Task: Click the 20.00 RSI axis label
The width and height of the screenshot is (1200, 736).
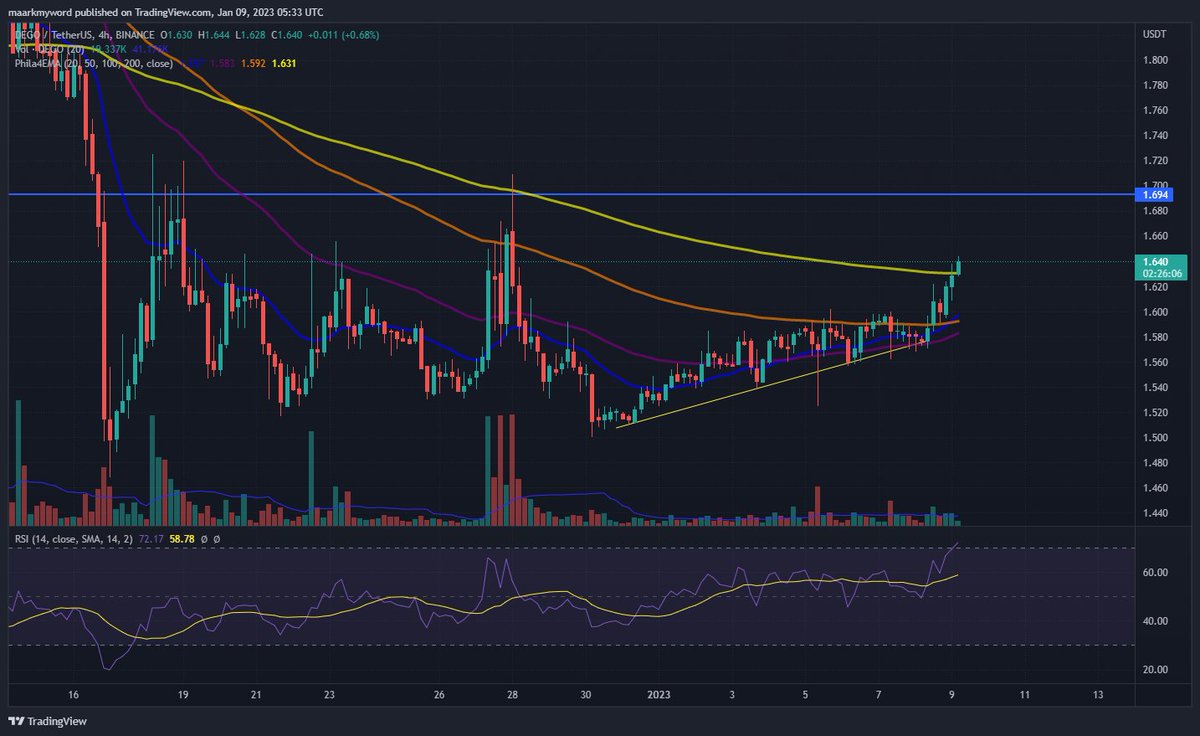Action: point(1154,669)
